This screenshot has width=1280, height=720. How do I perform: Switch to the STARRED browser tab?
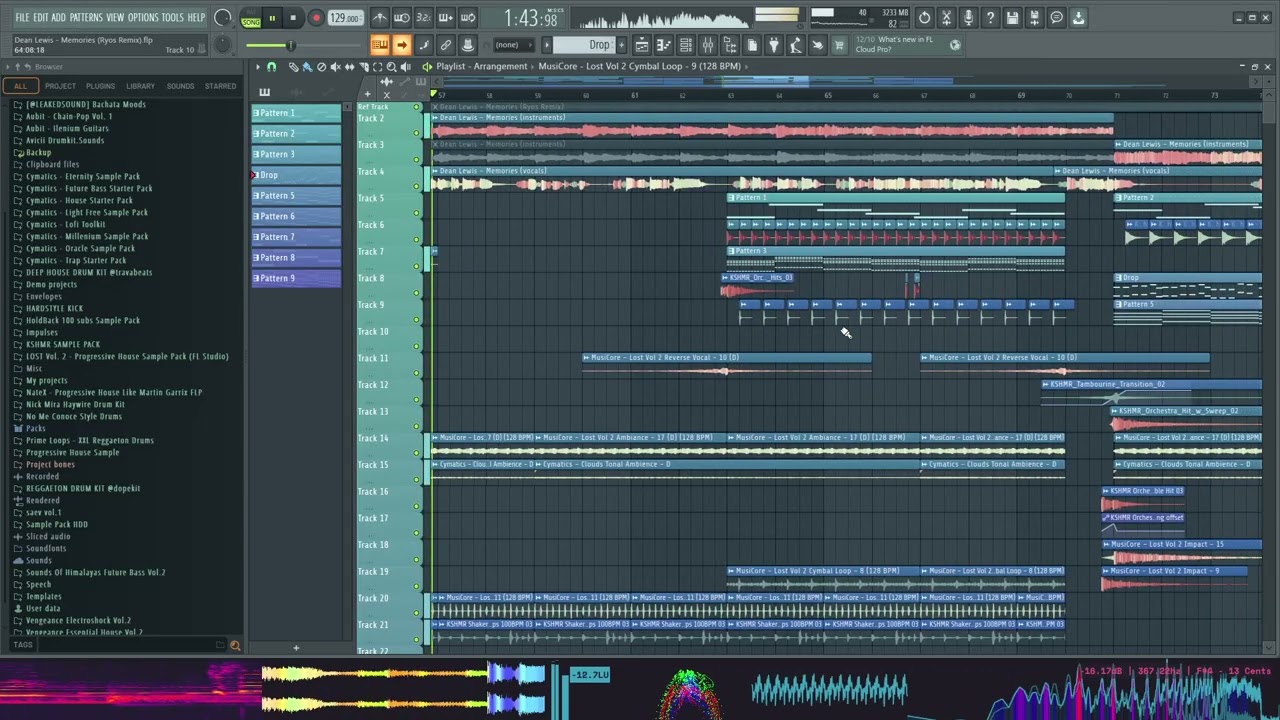pyautogui.click(x=220, y=86)
